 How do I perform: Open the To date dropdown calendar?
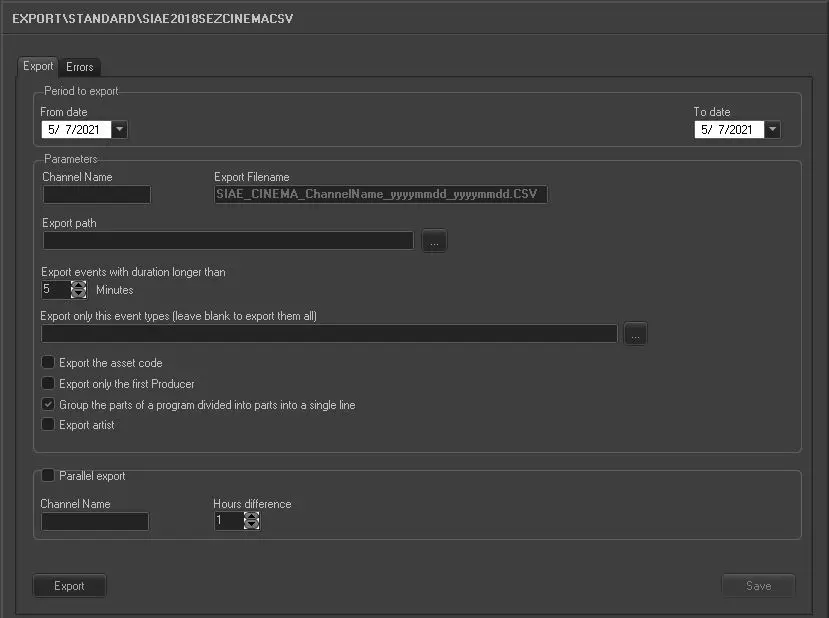coord(773,130)
